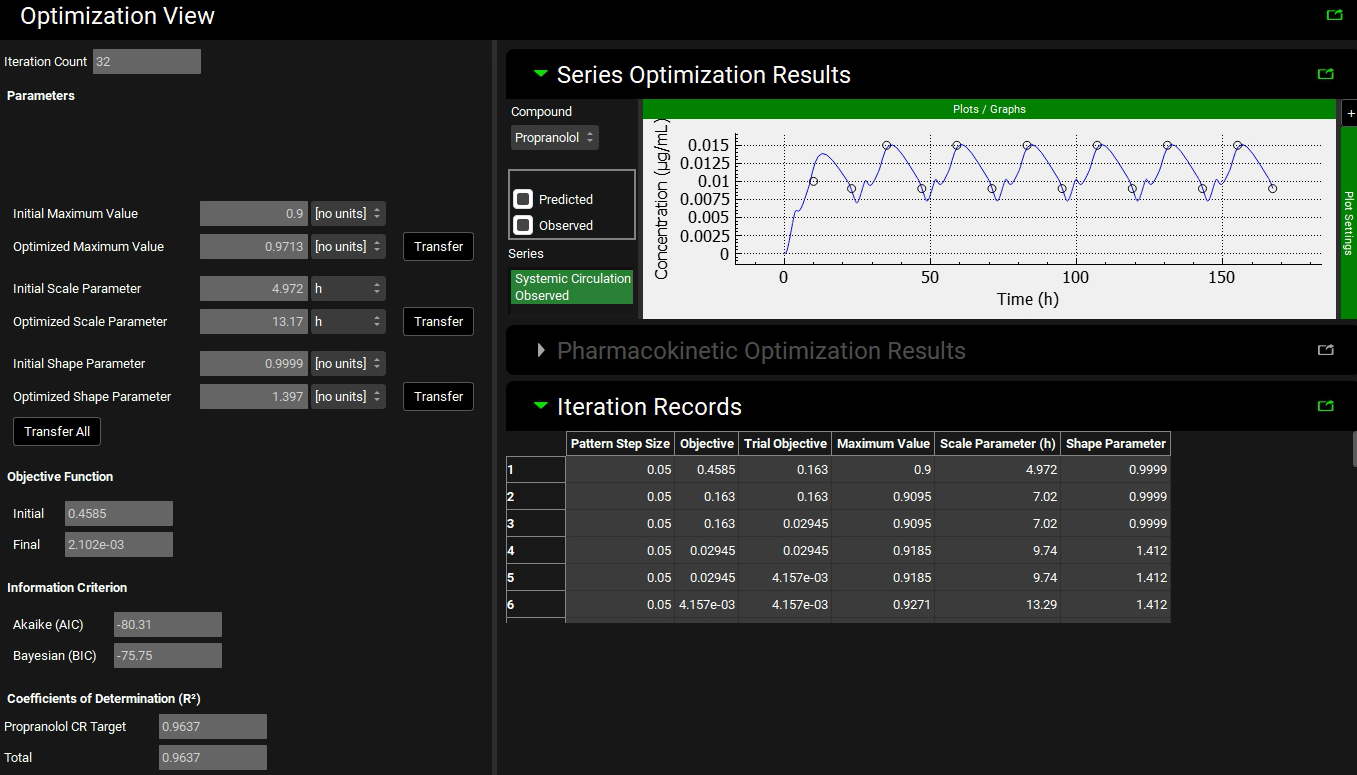Open the Propranolol compound dropdown
Screen dimensions: 1357x775
click(555, 138)
